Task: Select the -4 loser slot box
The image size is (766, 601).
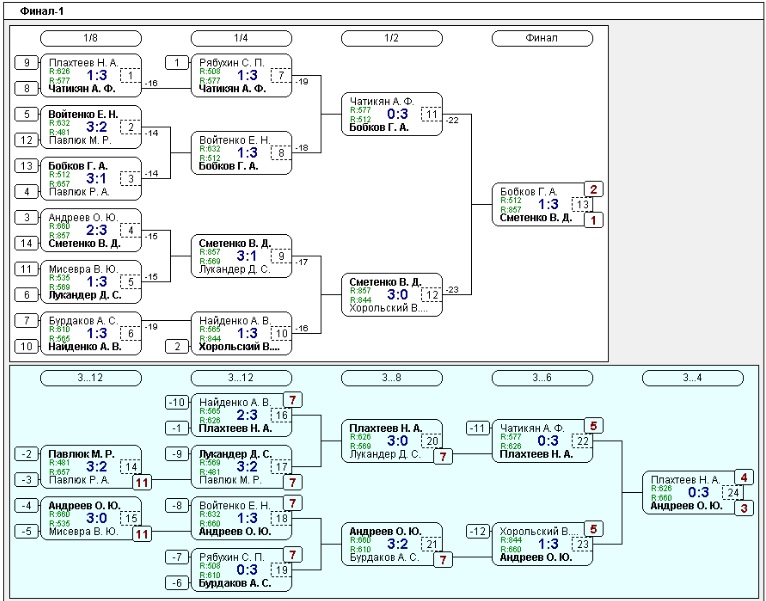Action: coord(26,505)
